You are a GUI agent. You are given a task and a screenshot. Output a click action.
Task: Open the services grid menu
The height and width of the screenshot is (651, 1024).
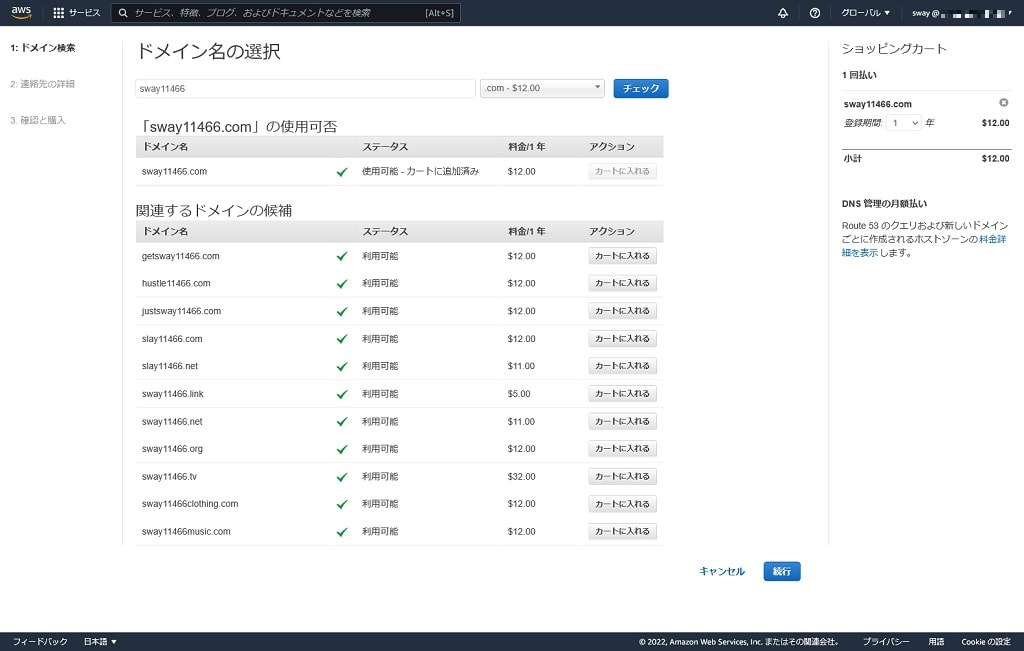58,12
